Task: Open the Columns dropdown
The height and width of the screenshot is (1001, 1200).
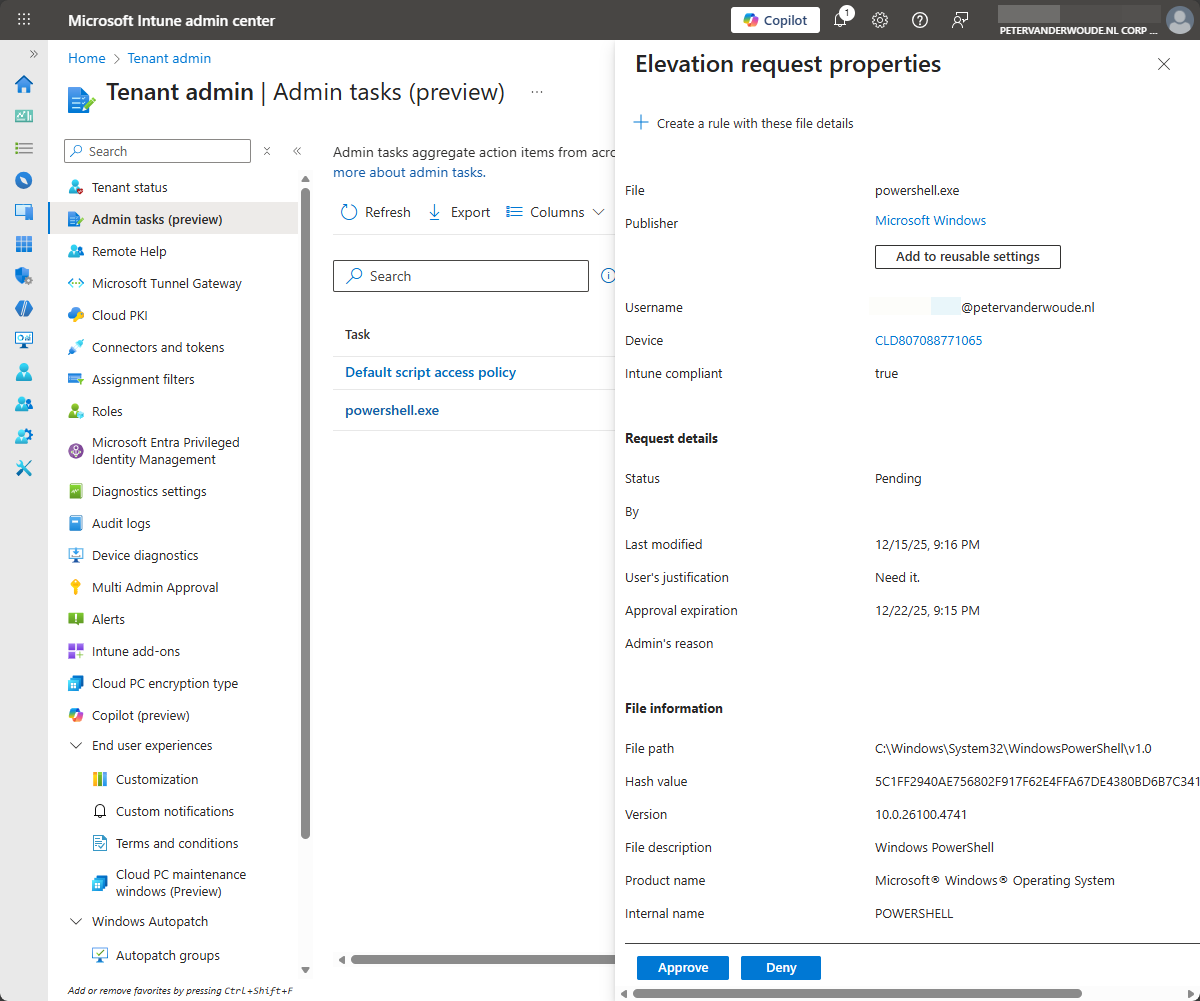Action: [556, 212]
